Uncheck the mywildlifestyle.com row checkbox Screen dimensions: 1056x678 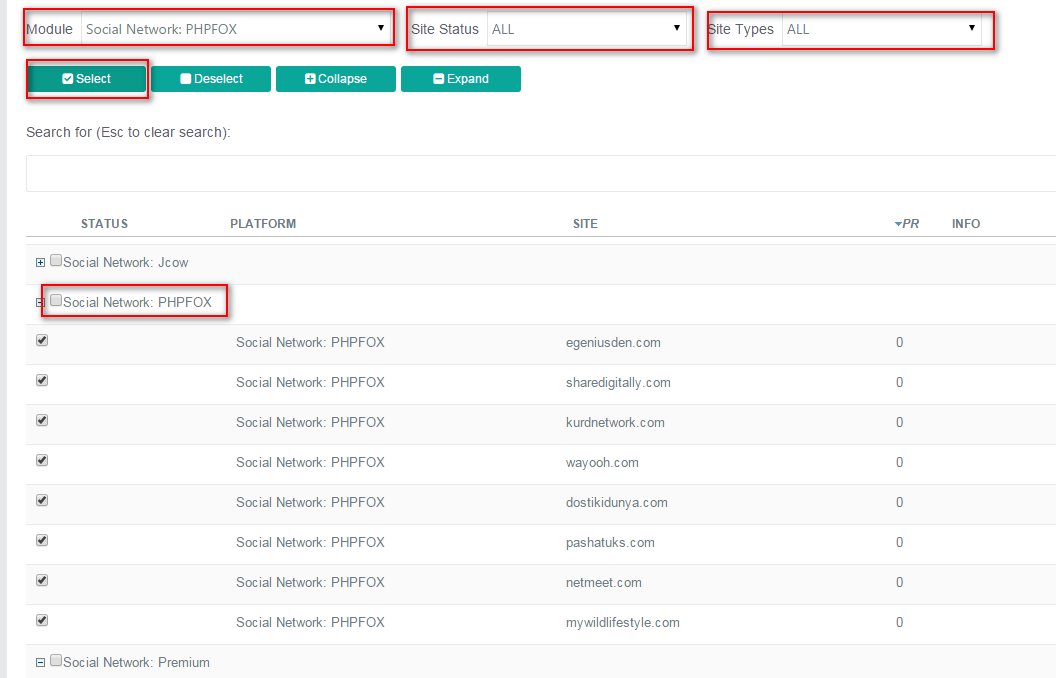click(42, 620)
